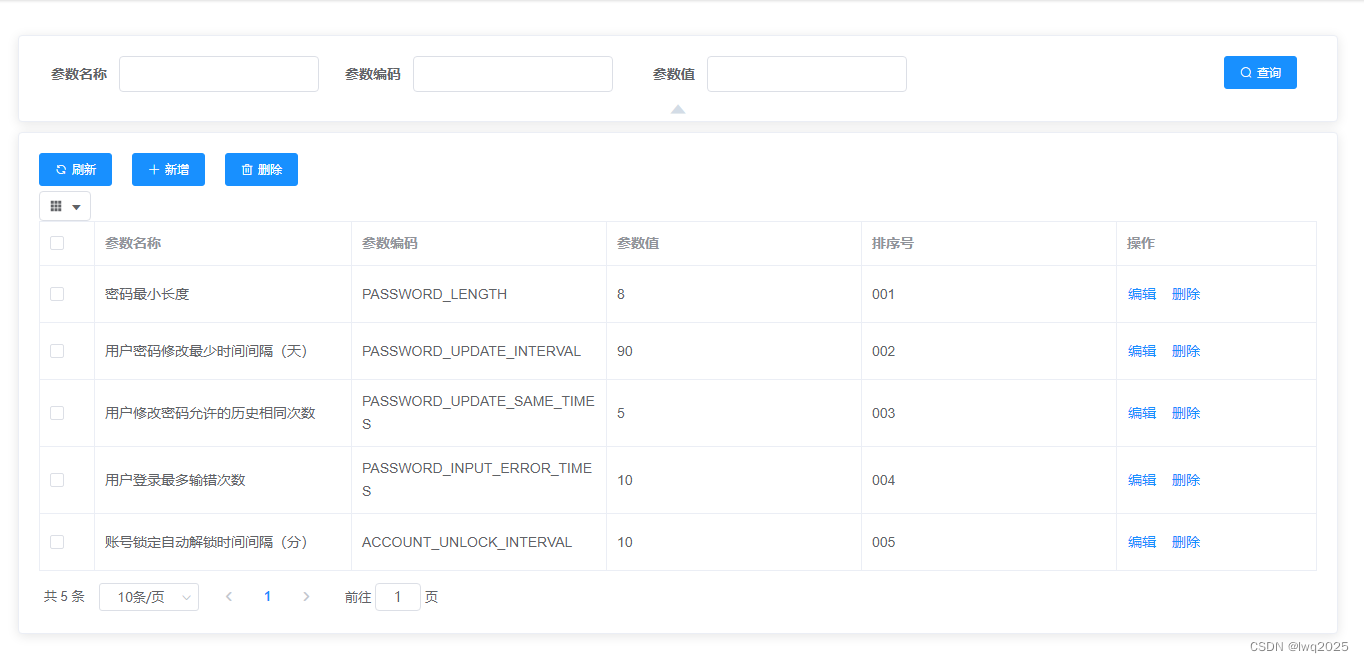
Task: Select the PASSWORD_LENGTH code cell
Action: tap(479, 294)
